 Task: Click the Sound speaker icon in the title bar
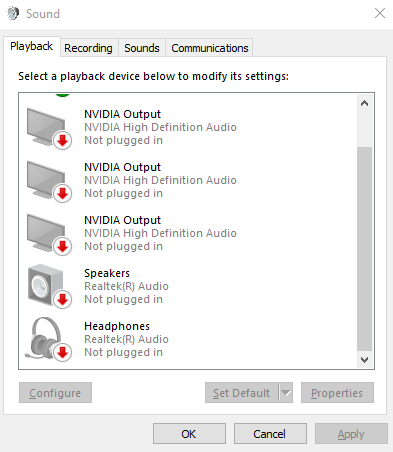(x=13, y=14)
